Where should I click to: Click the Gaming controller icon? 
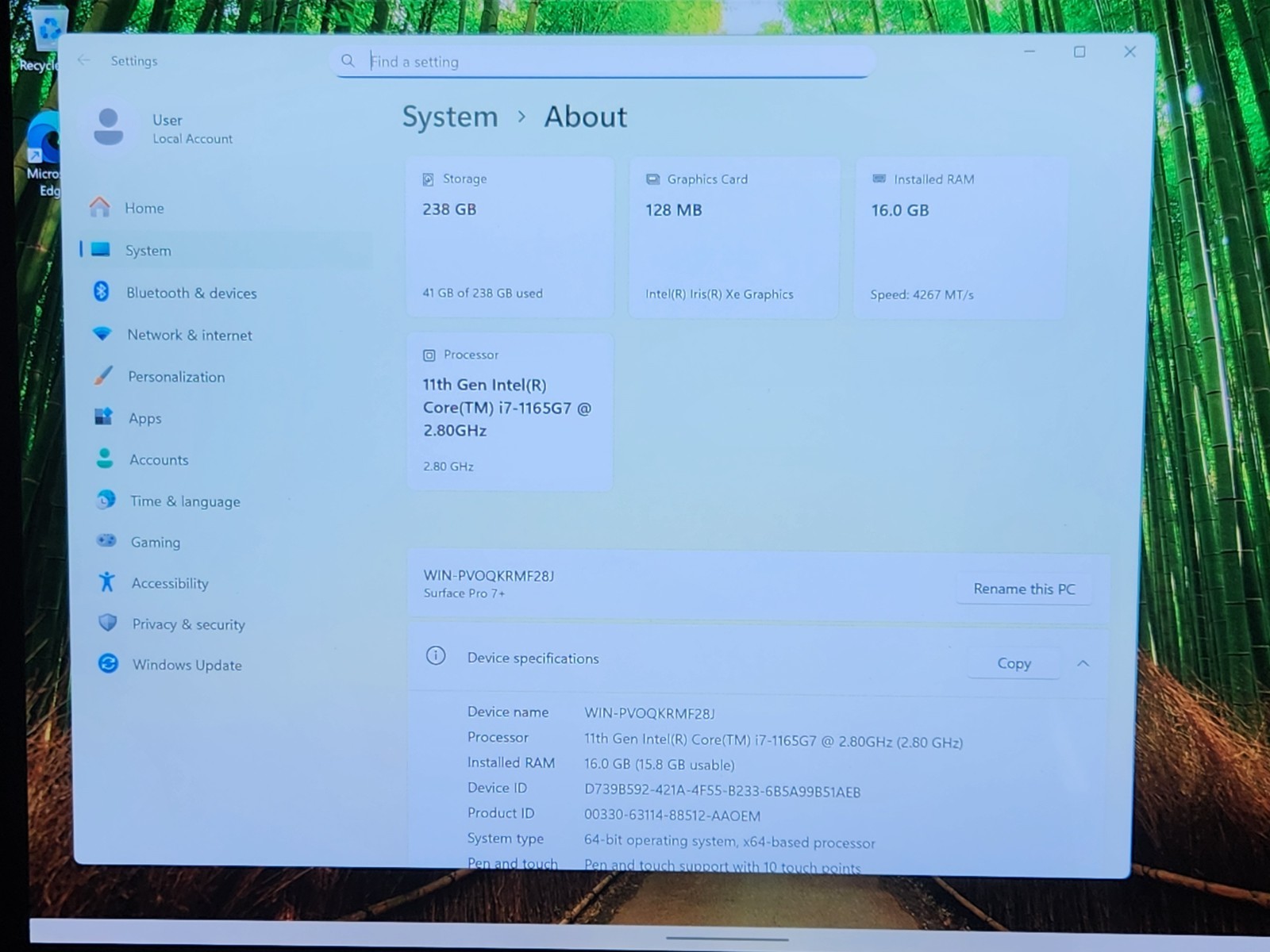[106, 541]
